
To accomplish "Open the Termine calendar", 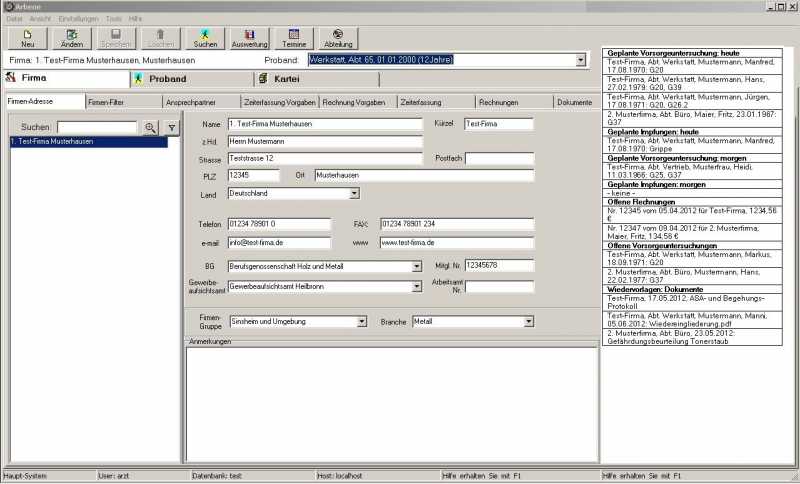I will coord(294,38).
